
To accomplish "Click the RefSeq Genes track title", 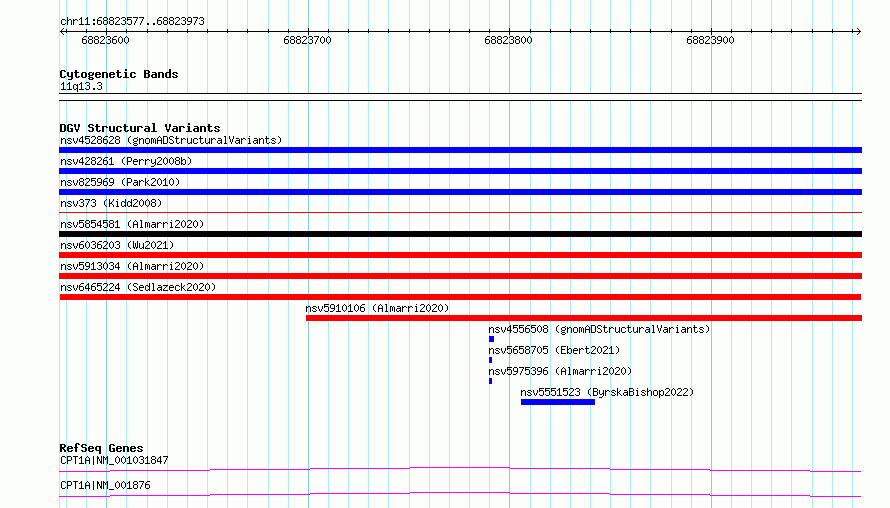I will (x=101, y=448).
